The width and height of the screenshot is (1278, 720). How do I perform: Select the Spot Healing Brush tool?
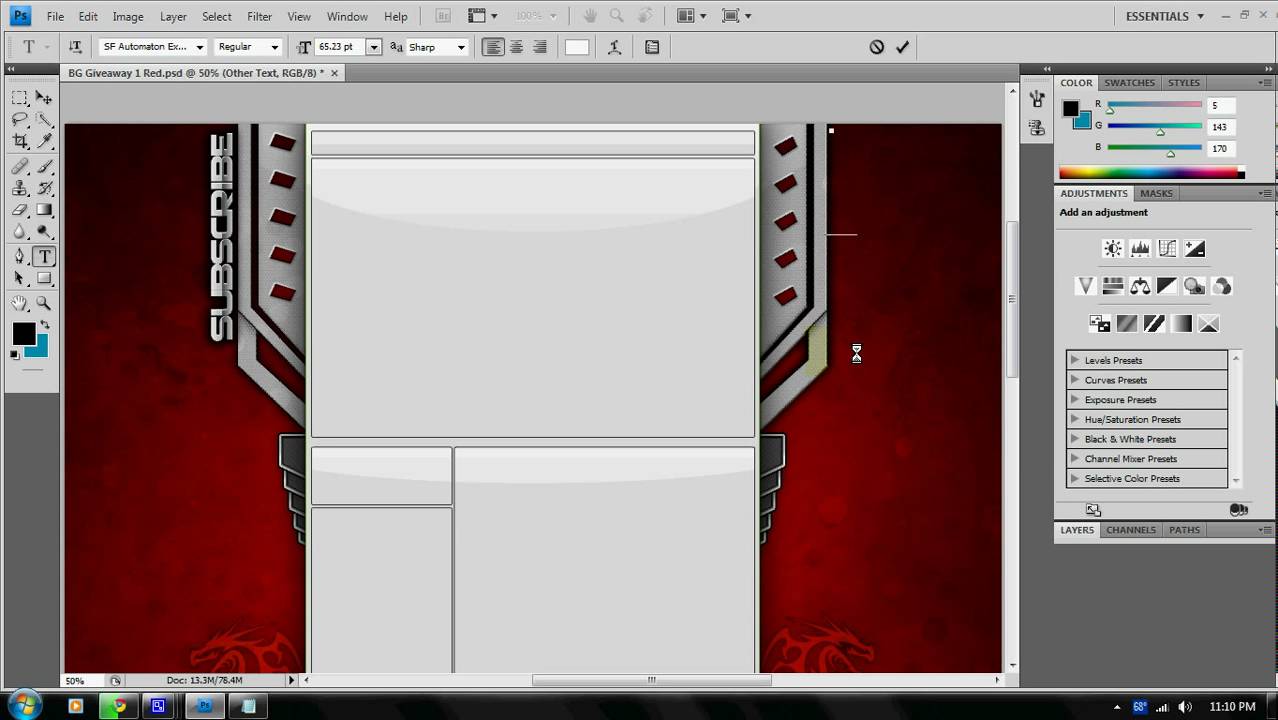click(19, 167)
